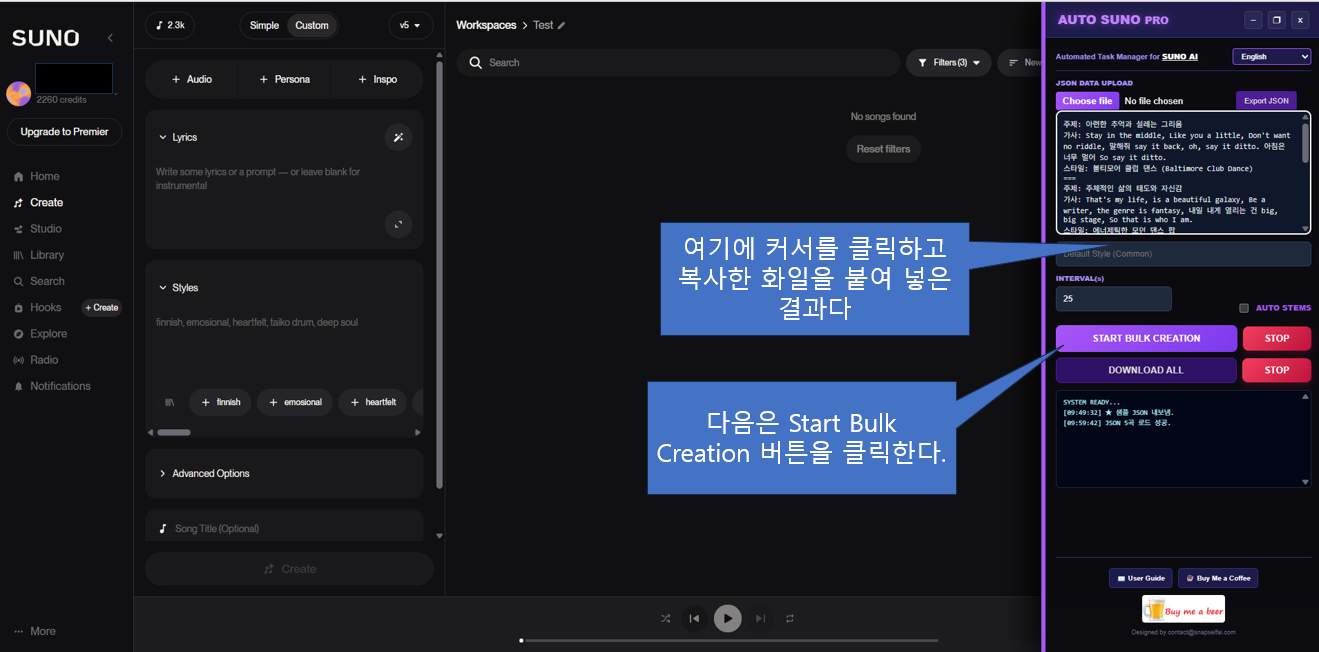Click the JSON data text area

tap(1183, 172)
